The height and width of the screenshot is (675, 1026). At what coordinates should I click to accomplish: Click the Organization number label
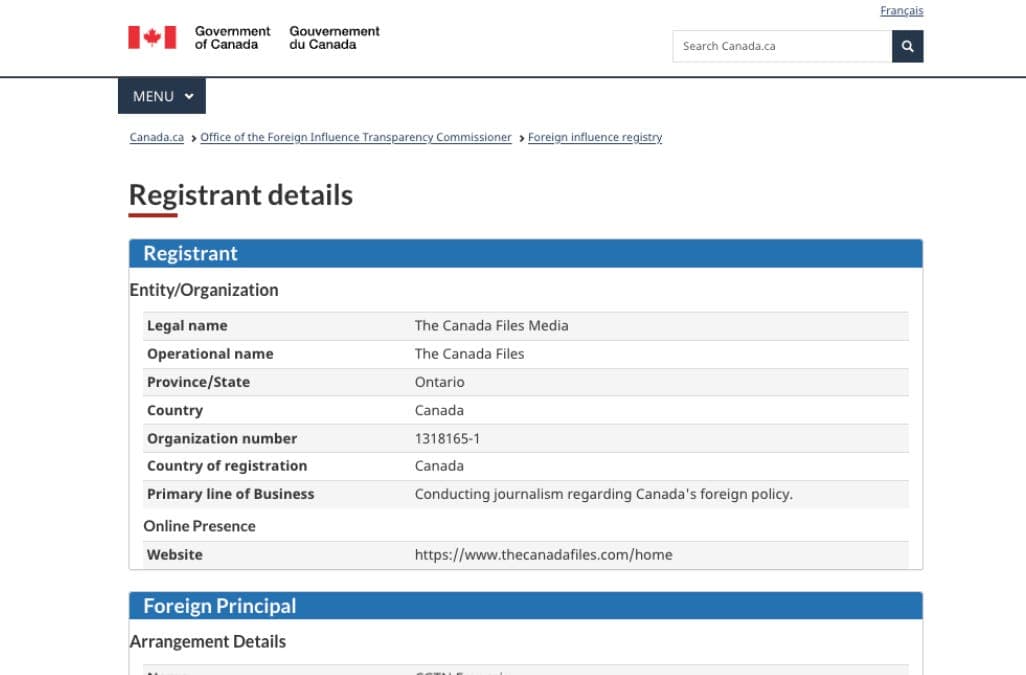[222, 438]
